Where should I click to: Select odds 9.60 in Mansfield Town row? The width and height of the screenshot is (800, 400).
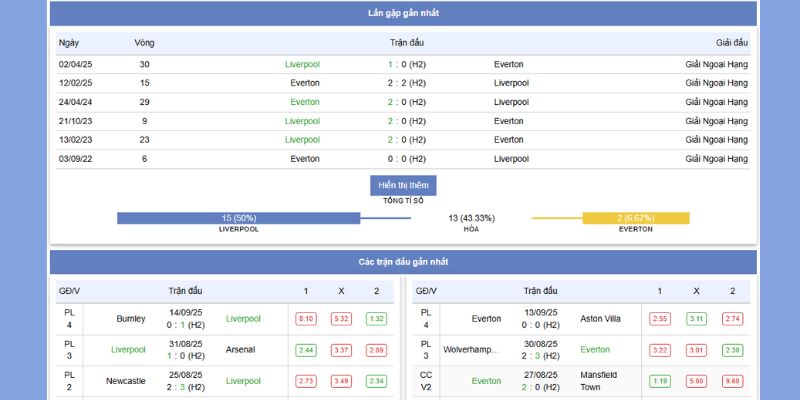(x=733, y=381)
